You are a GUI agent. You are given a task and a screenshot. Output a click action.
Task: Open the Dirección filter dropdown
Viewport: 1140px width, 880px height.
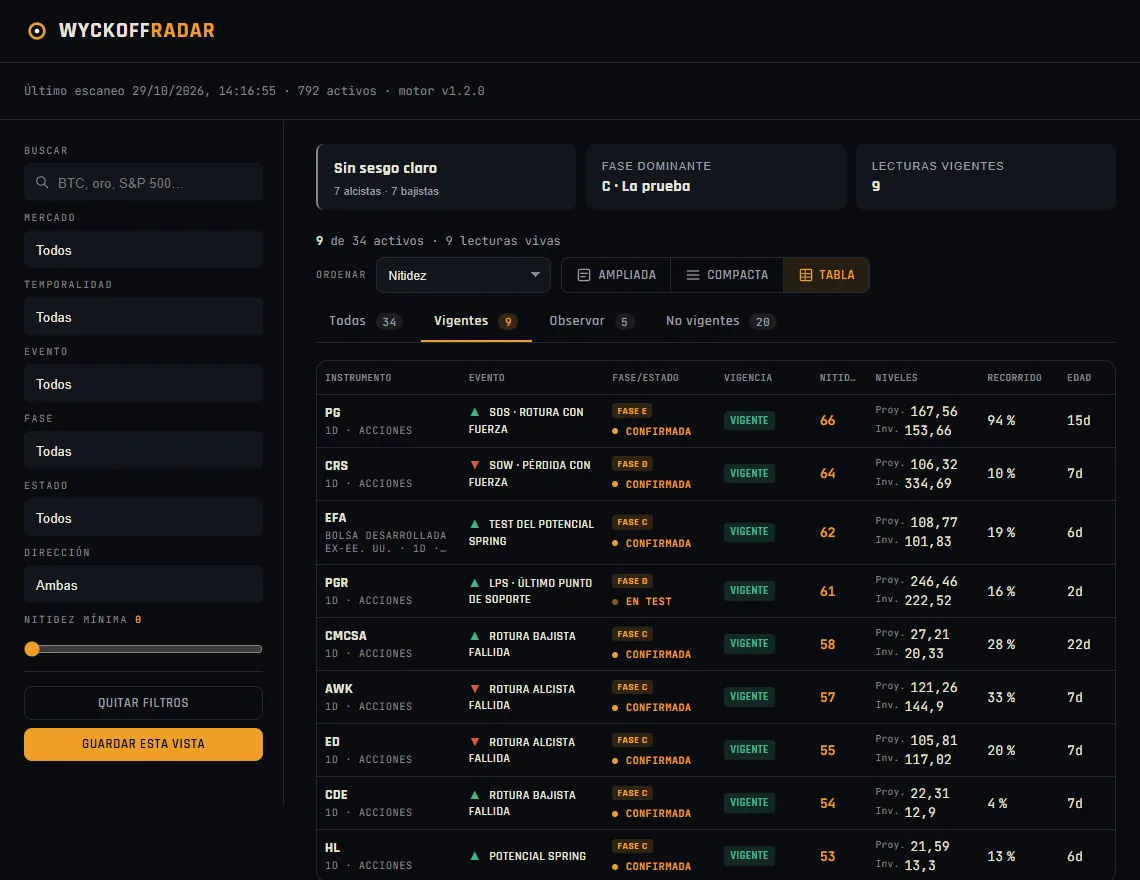(x=143, y=584)
